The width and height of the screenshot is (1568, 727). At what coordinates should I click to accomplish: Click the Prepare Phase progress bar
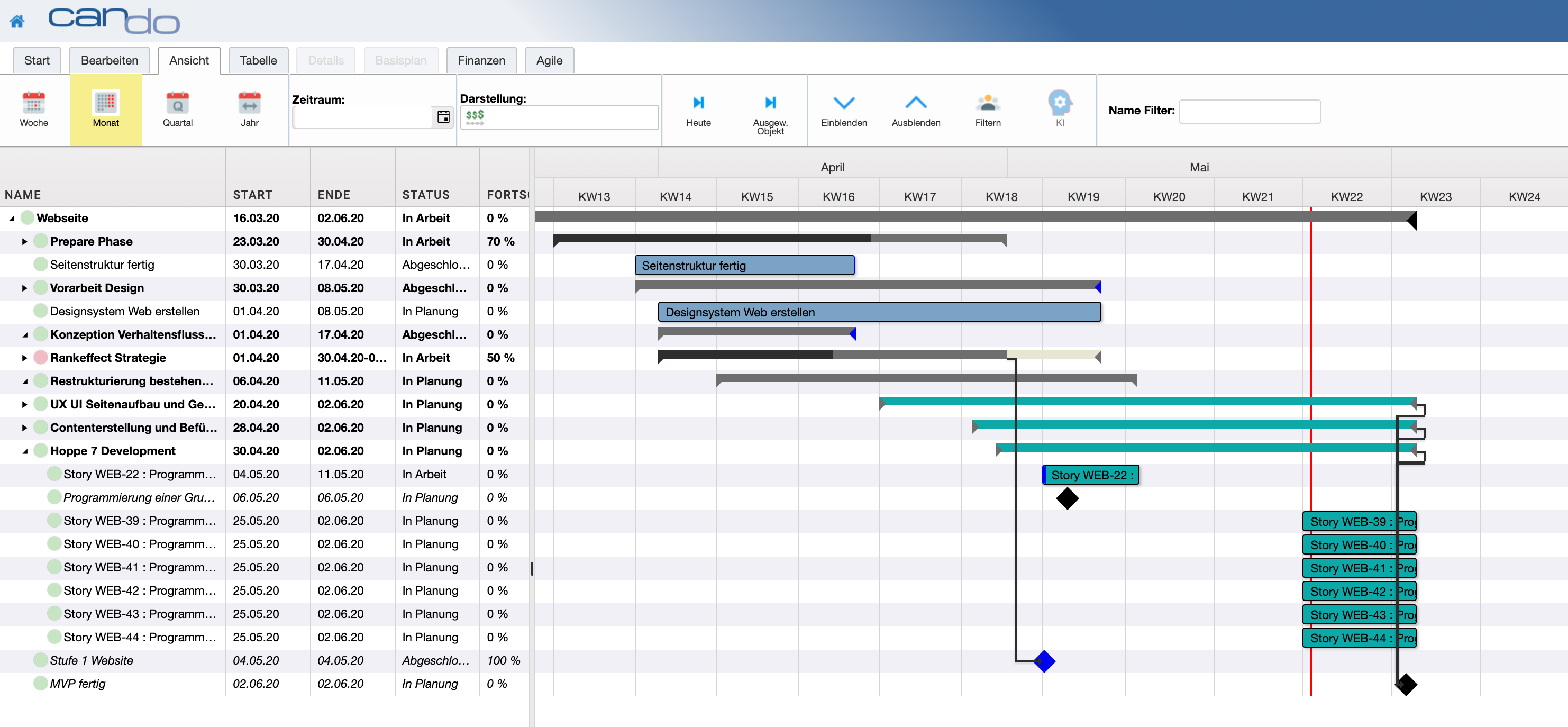(780, 238)
